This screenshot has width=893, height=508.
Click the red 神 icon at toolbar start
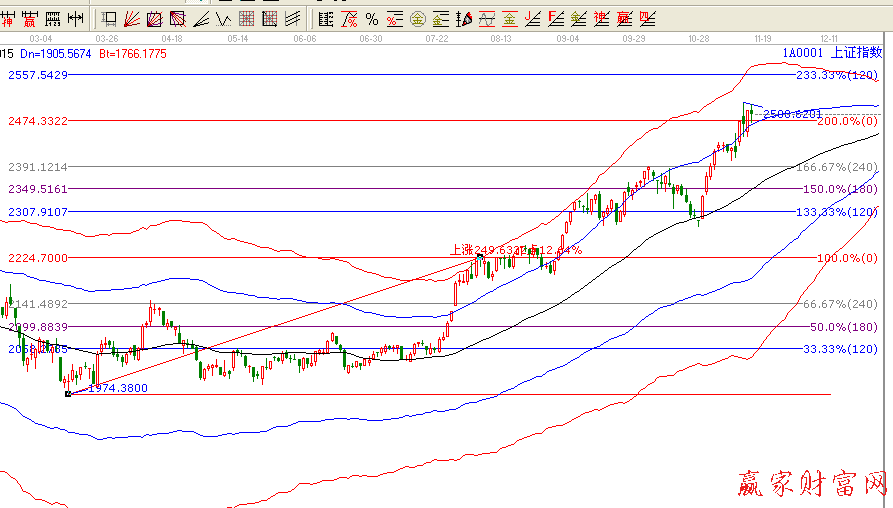tap(8, 18)
